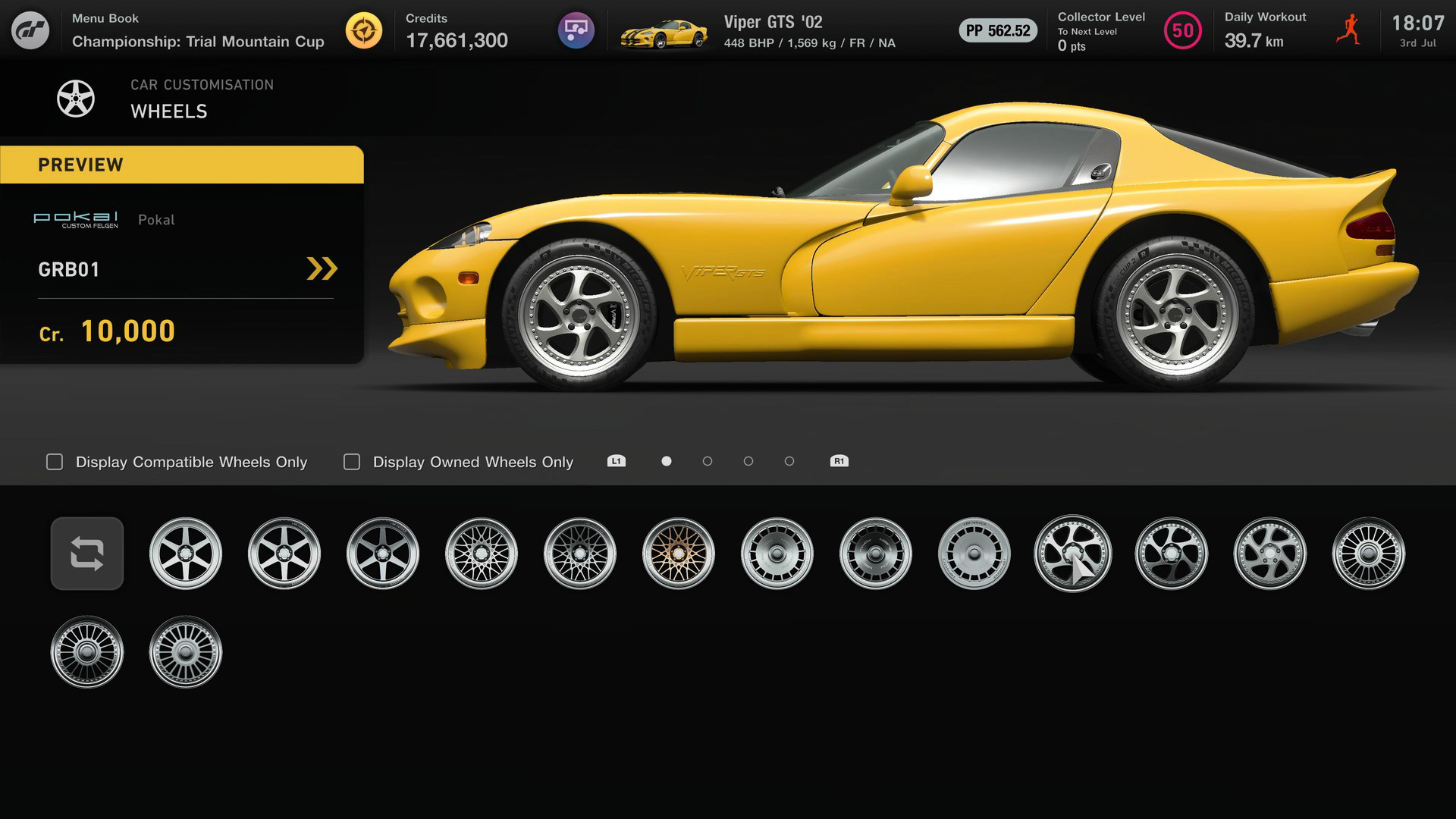Screen dimensions: 1456x819
Task: Select the second page indicator dot
Action: point(708,460)
